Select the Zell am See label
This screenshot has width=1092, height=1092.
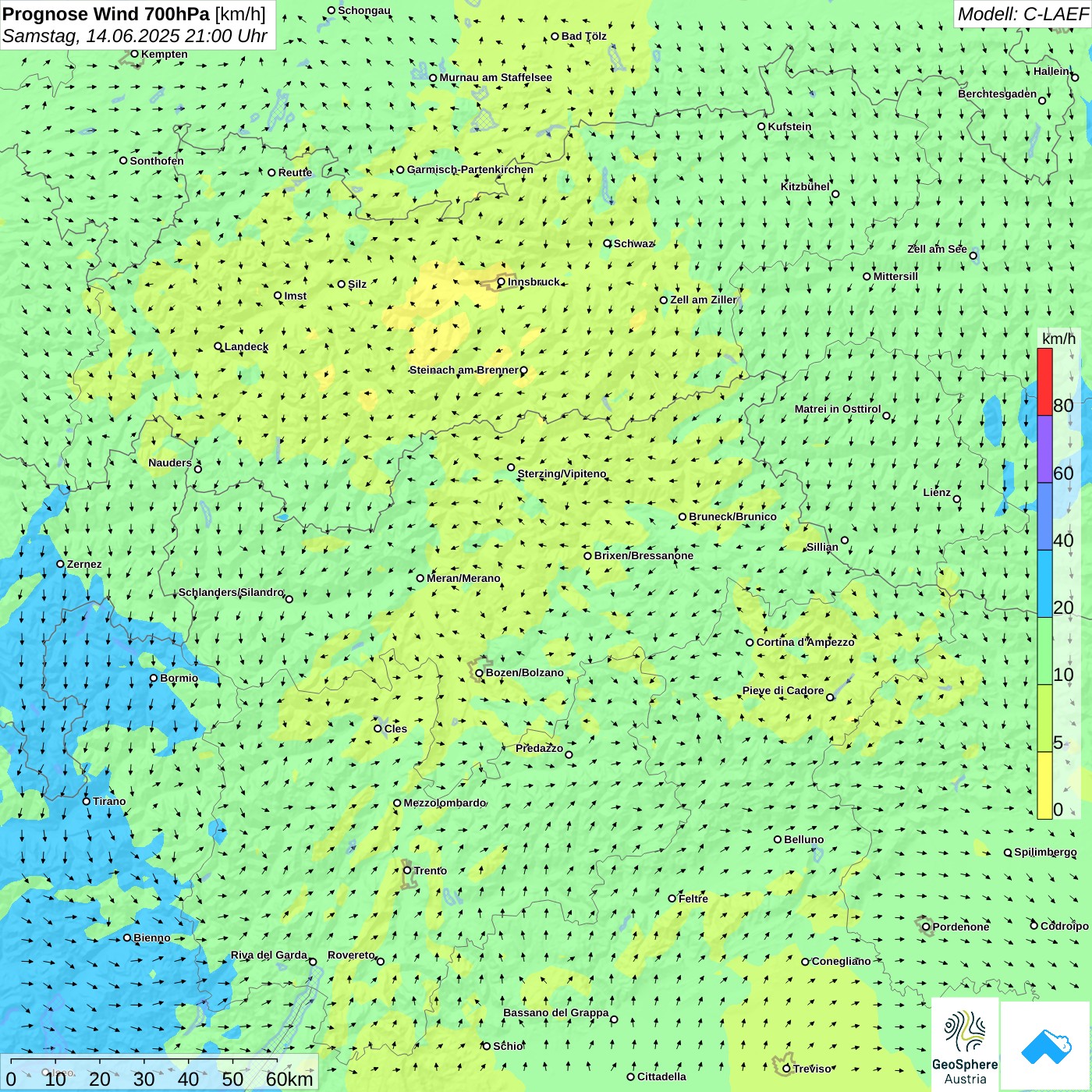[937, 249]
